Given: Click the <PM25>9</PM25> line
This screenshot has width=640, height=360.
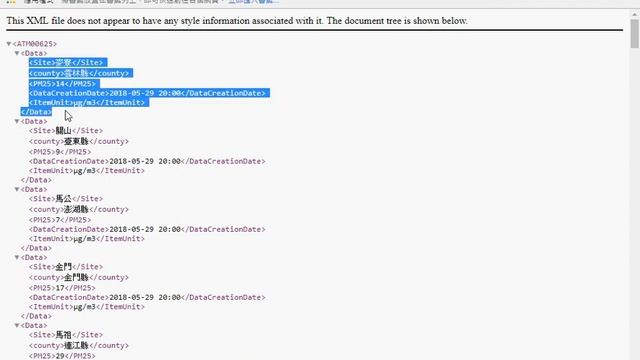Looking at the screenshot, I should 60,152.
